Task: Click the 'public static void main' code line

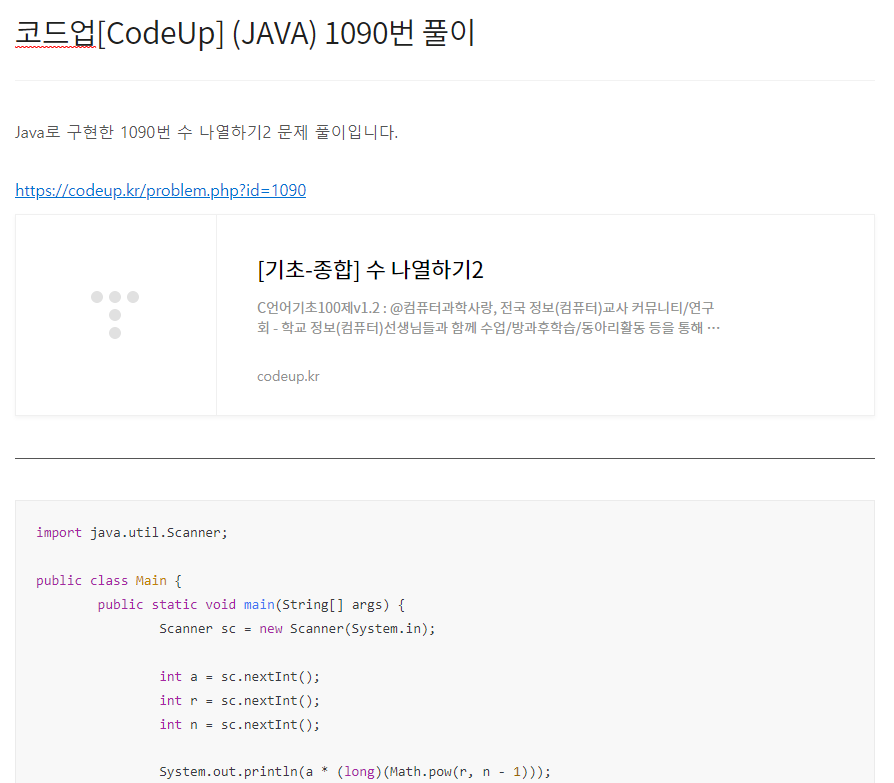Action: point(251,605)
